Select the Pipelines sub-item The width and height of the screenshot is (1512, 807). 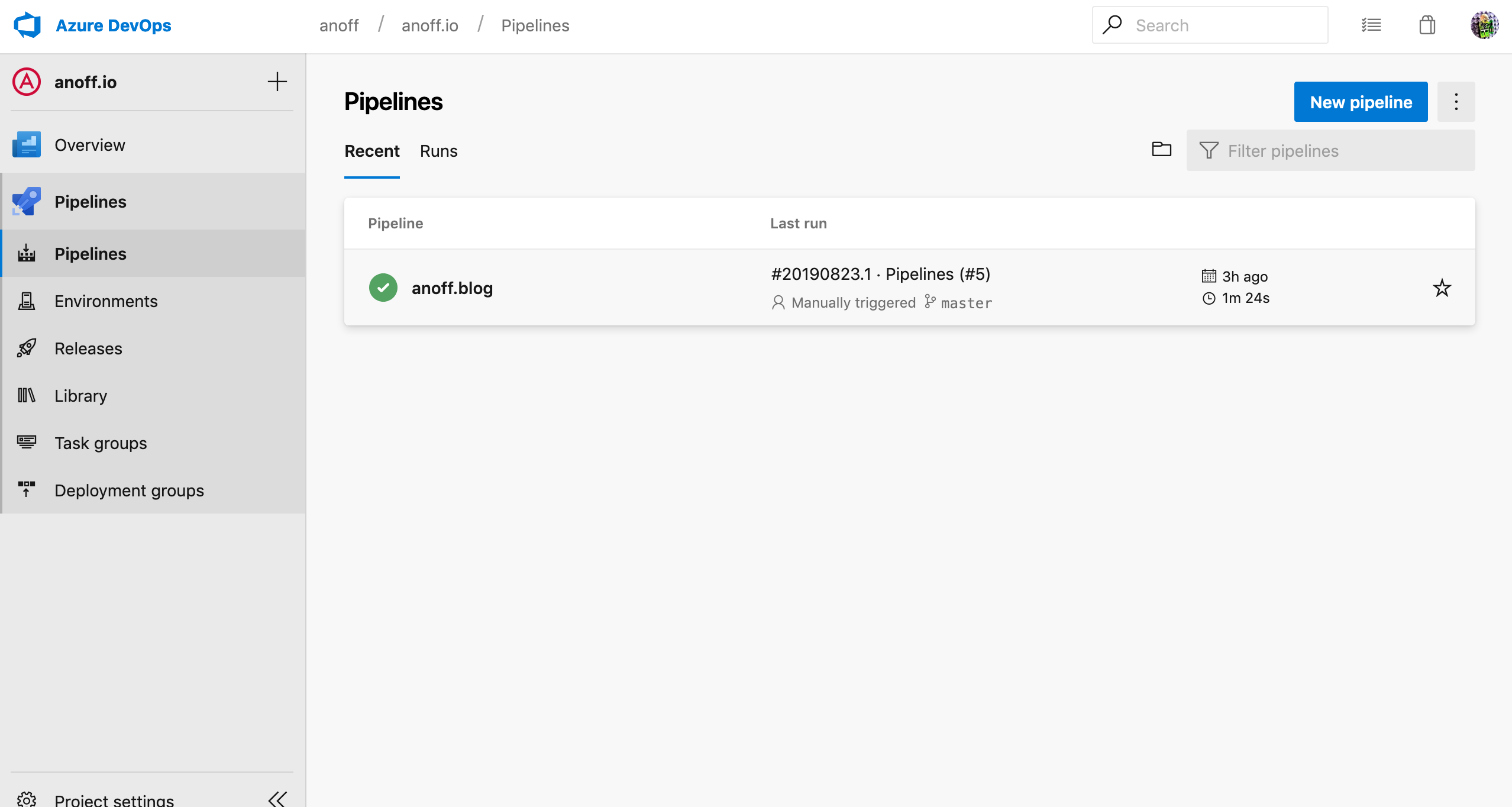pos(153,253)
